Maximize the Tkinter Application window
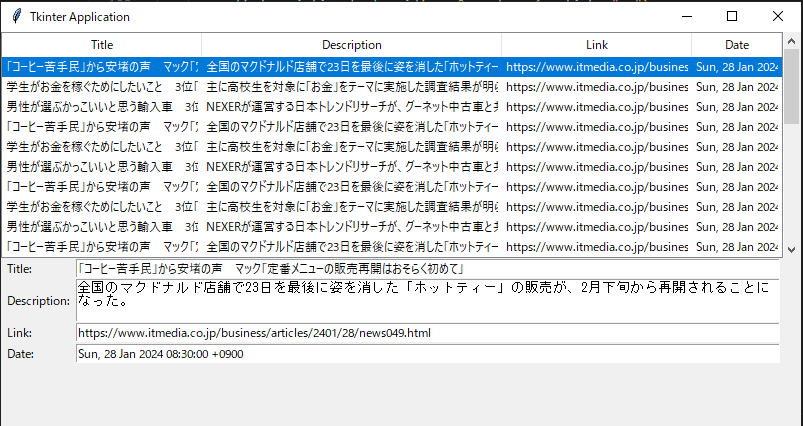 pyautogui.click(x=732, y=17)
